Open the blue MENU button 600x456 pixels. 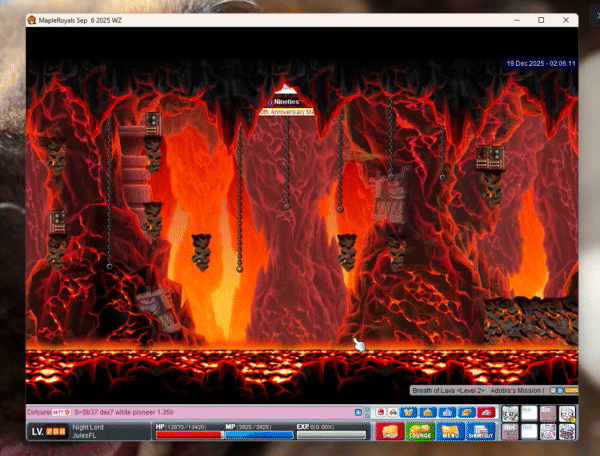(451, 431)
